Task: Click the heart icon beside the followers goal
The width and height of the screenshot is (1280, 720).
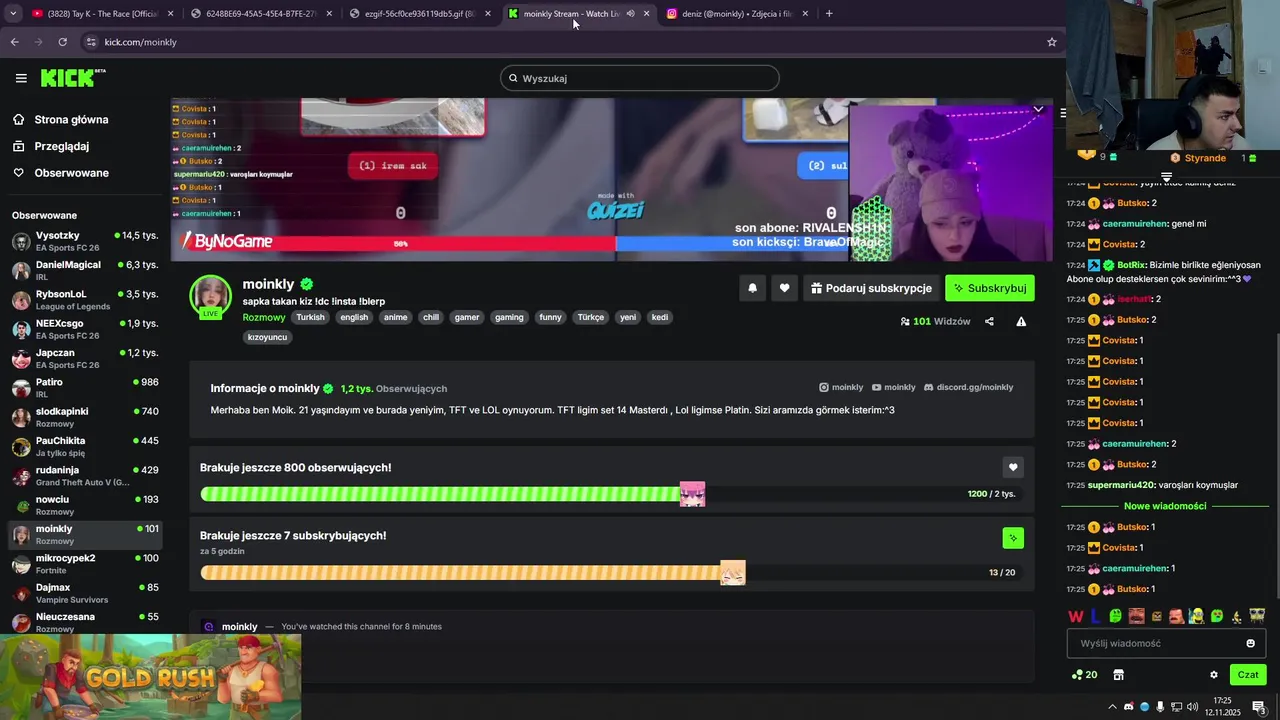Action: coord(1013,467)
